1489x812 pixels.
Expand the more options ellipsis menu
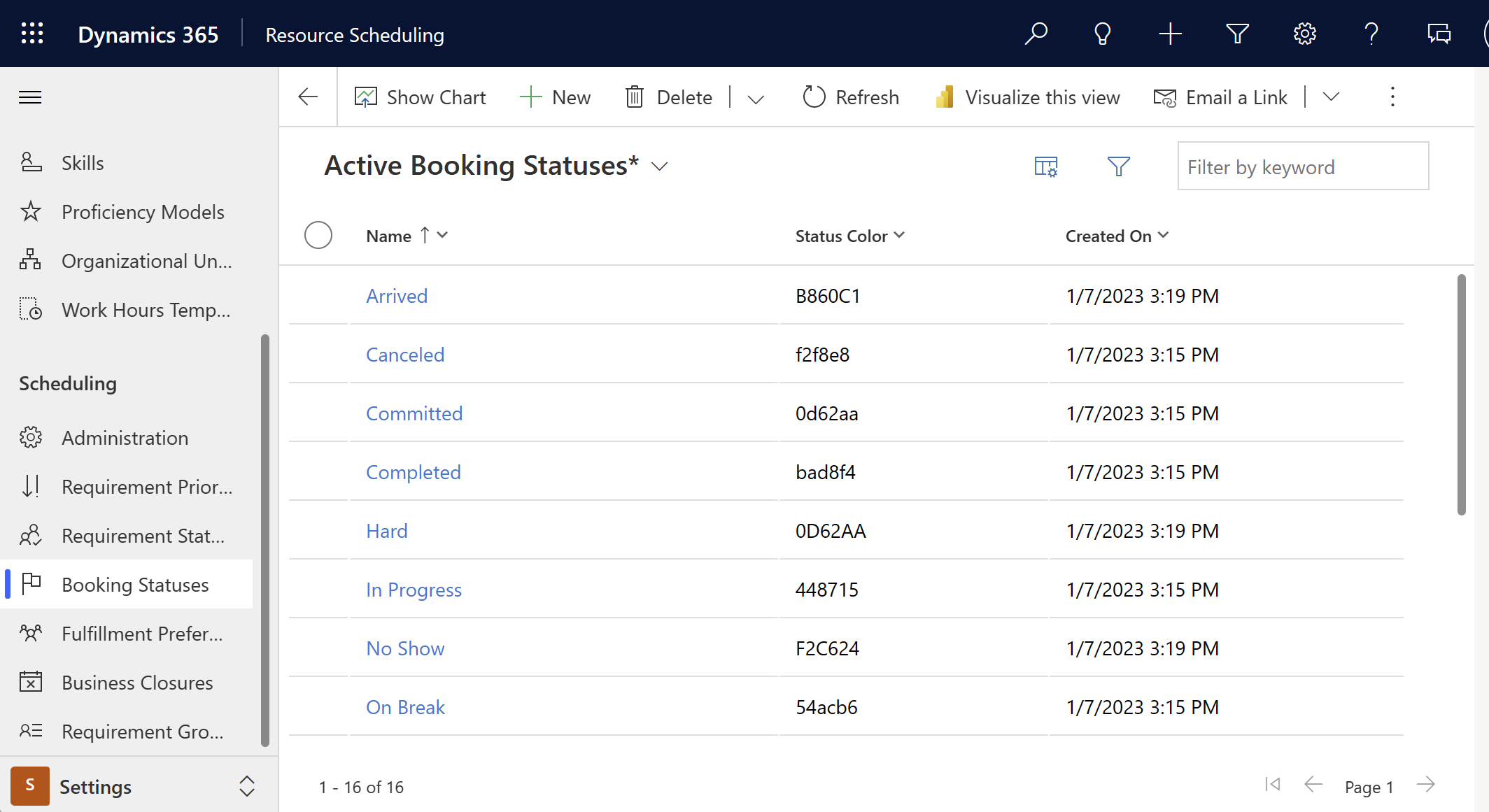point(1393,97)
